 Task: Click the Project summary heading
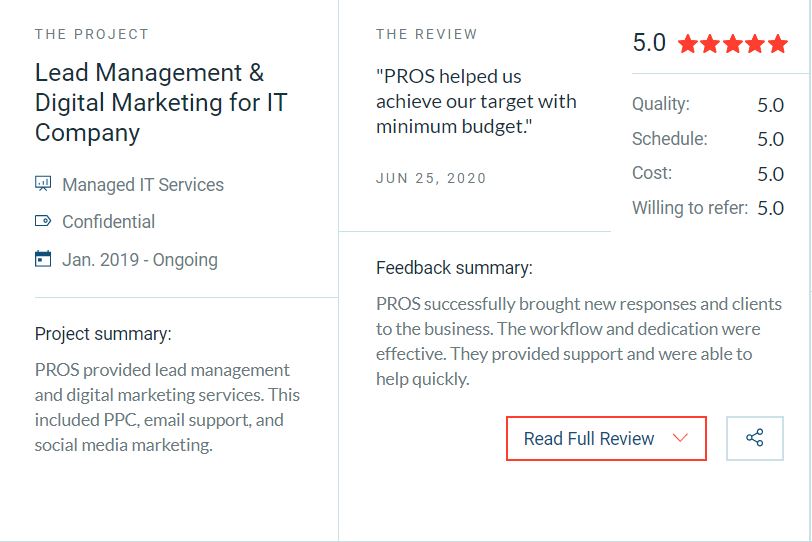103,334
